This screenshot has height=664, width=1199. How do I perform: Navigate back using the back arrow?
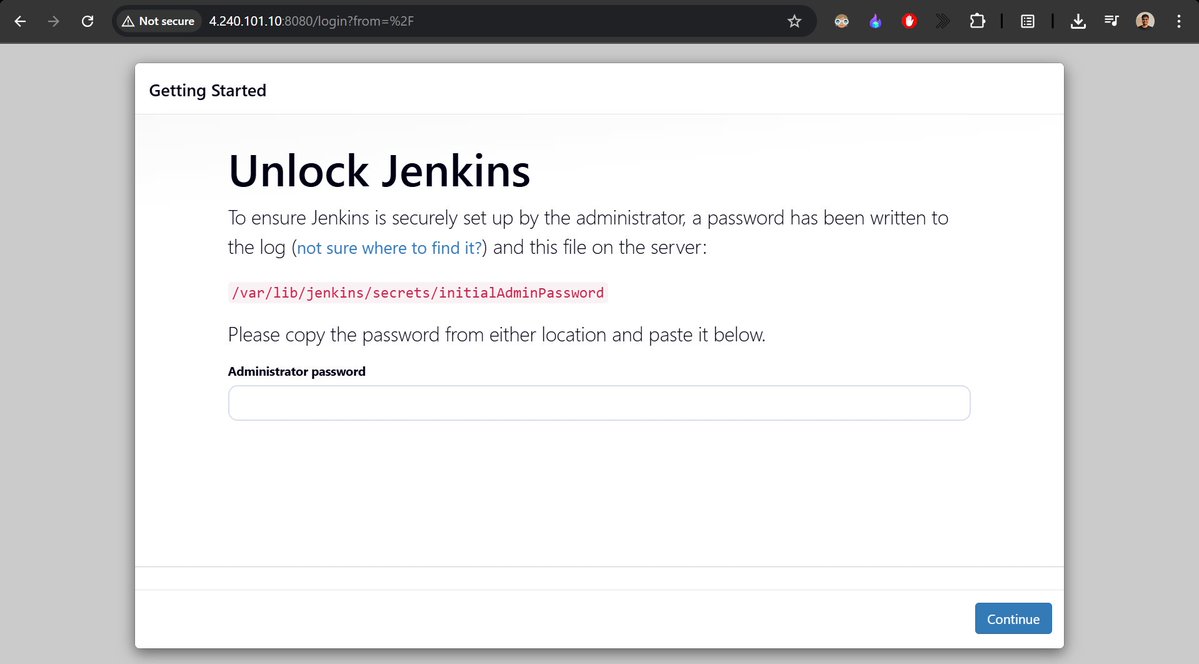click(20, 20)
